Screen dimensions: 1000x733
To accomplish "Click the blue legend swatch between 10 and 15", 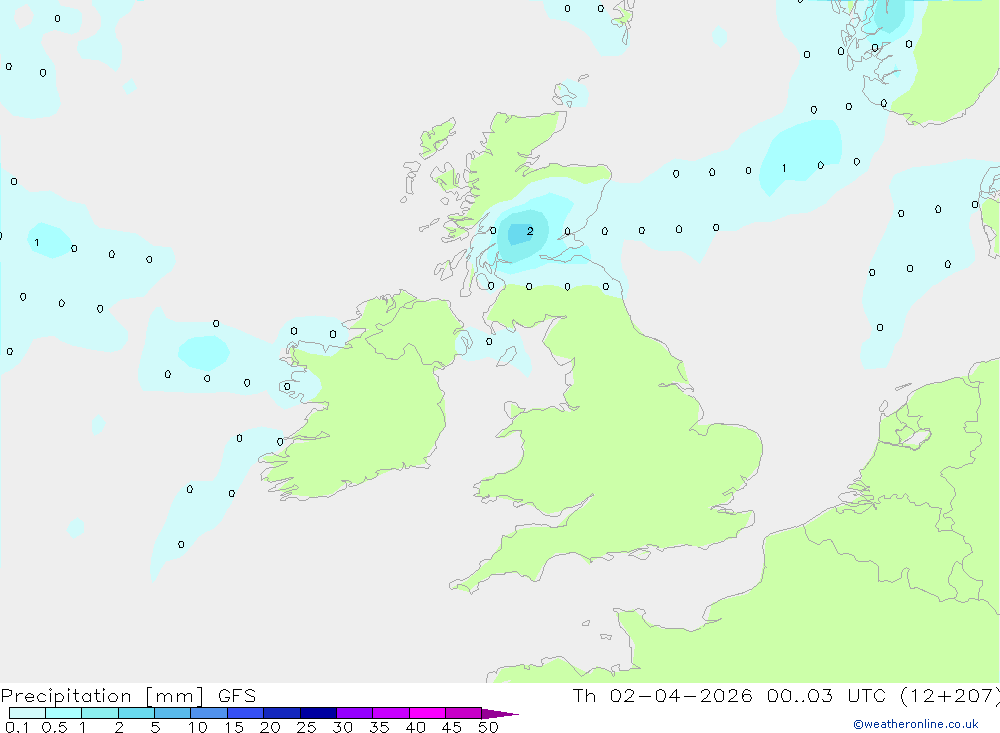I will tap(209, 713).
